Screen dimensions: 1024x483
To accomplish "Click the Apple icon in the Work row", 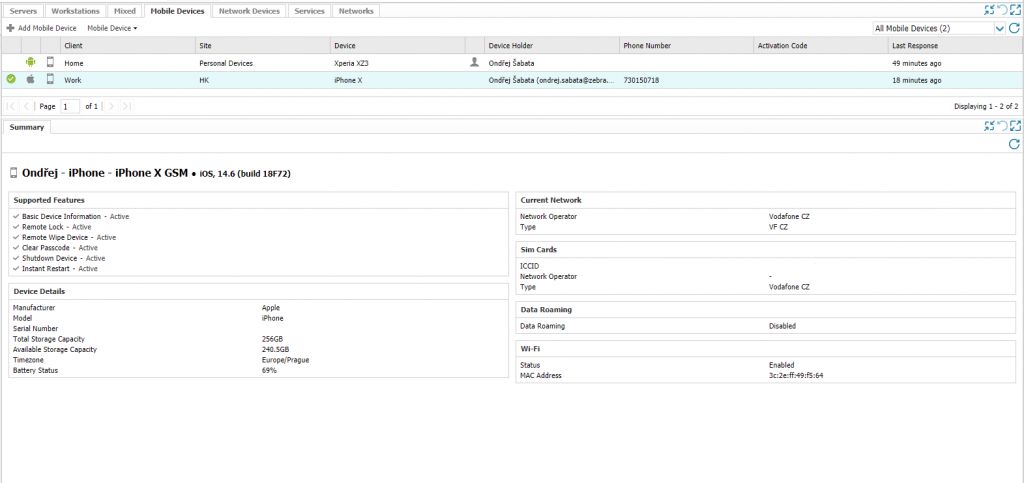I will click(31, 79).
